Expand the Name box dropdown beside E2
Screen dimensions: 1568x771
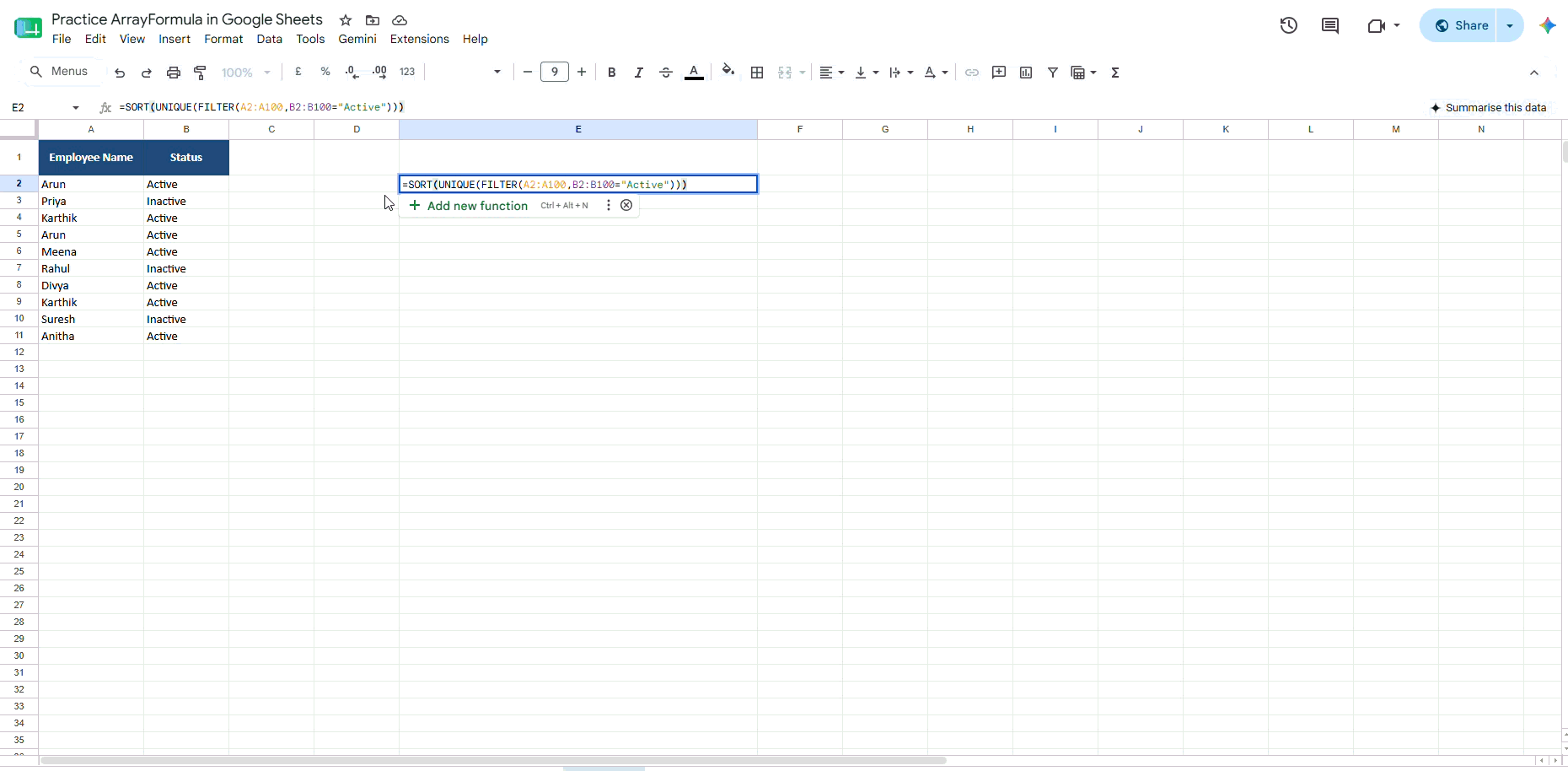(x=76, y=107)
